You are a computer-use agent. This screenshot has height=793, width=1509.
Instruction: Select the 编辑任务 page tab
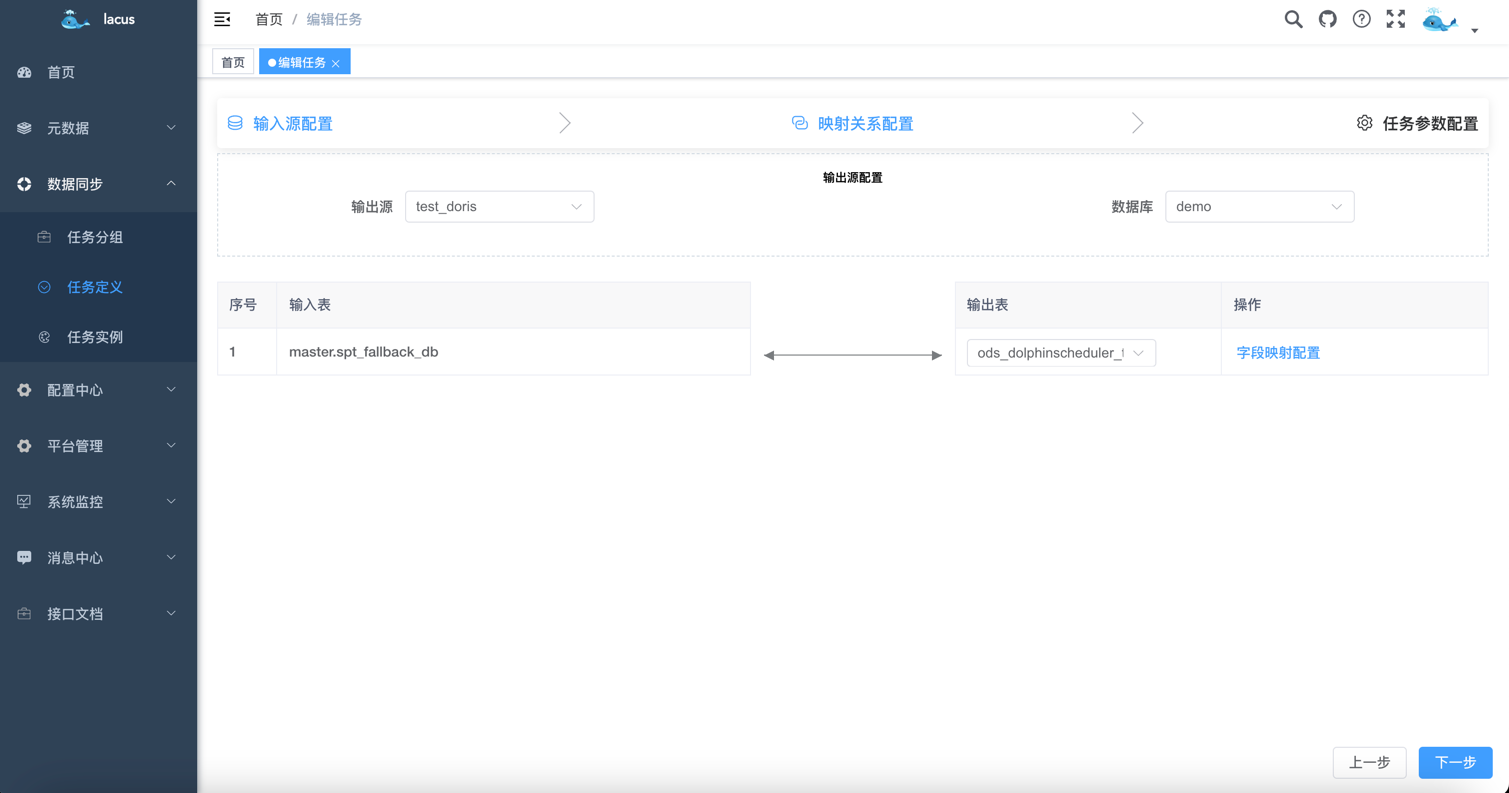click(304, 62)
